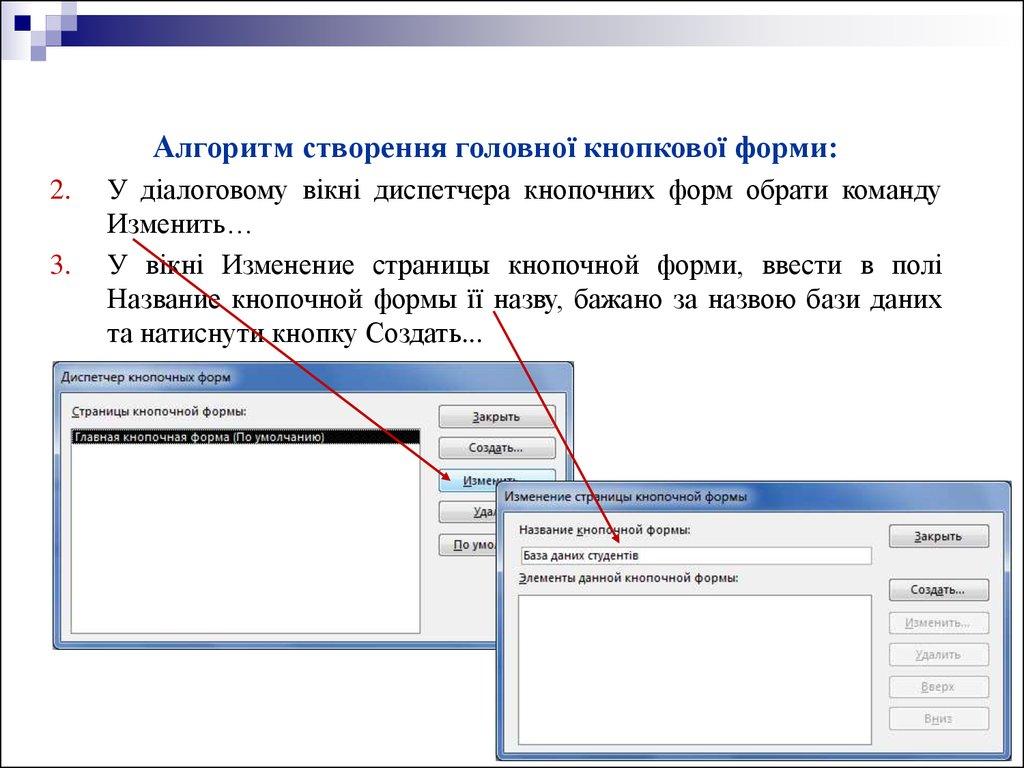The height and width of the screenshot is (768, 1024).
Task: Click Закрыть in Изменение страницы кнопочной формы window
Action: pos(938,537)
